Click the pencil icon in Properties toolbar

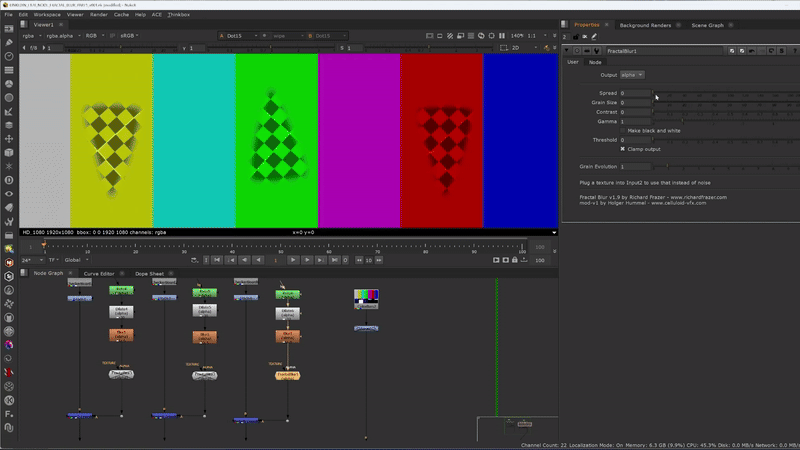point(593,37)
